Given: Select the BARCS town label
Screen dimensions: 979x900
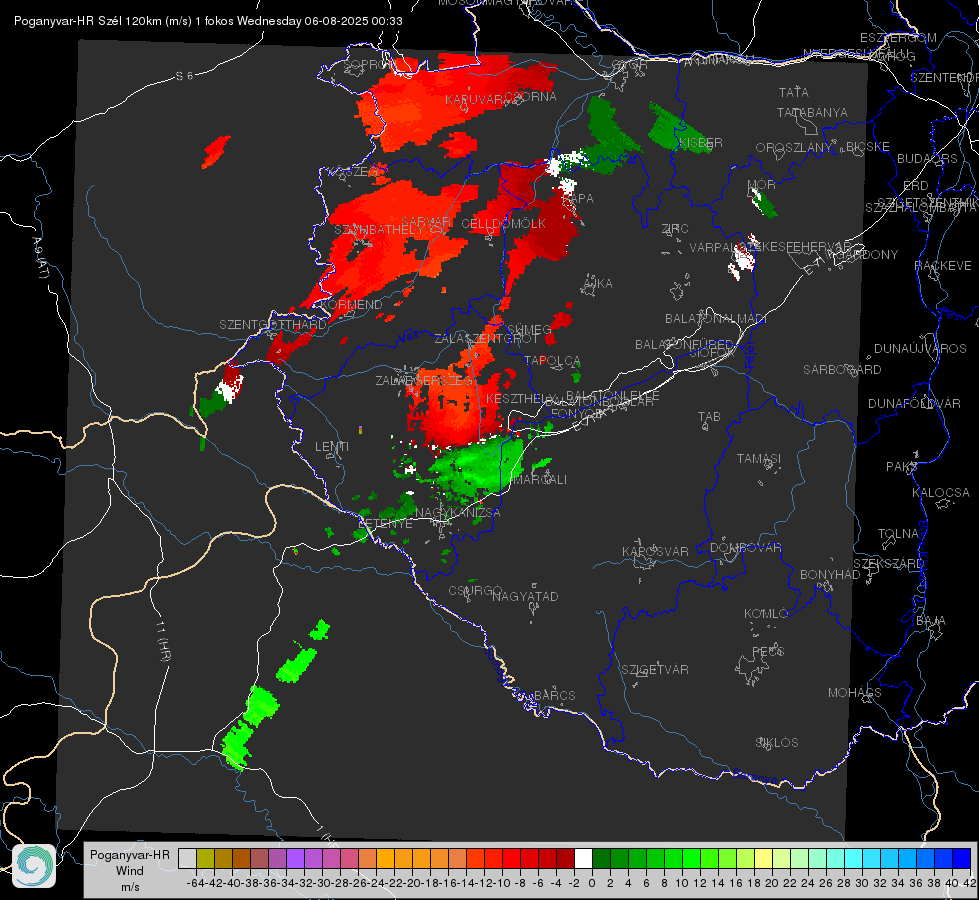Looking at the screenshot, I should coord(554,695).
